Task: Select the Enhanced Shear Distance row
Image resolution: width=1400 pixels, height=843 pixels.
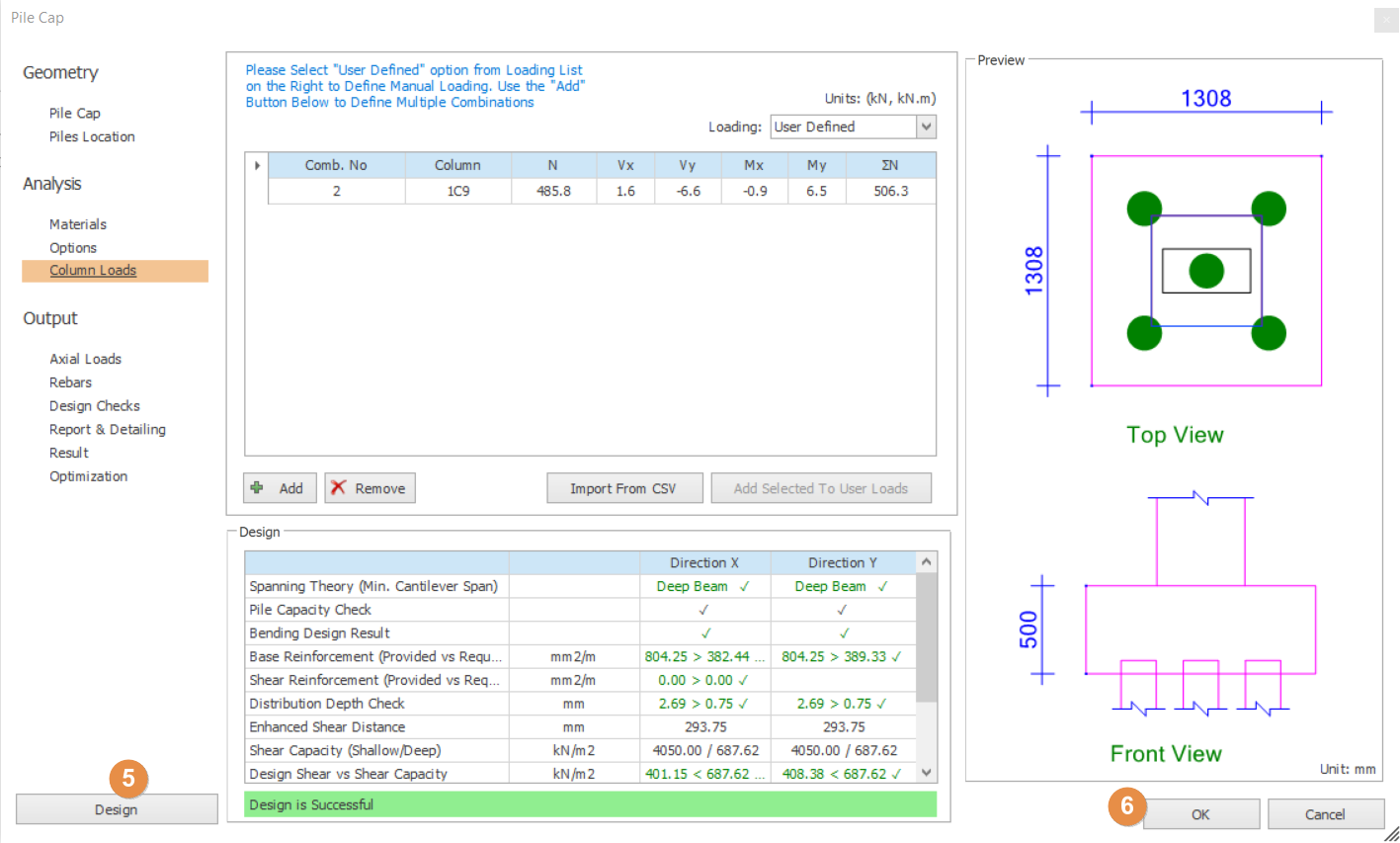Action: coord(581,727)
